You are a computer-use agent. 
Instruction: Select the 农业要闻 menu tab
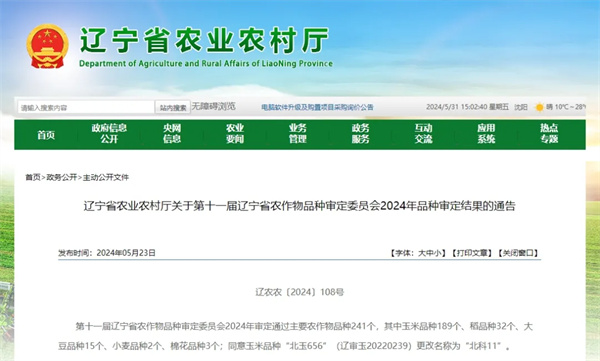(x=235, y=133)
